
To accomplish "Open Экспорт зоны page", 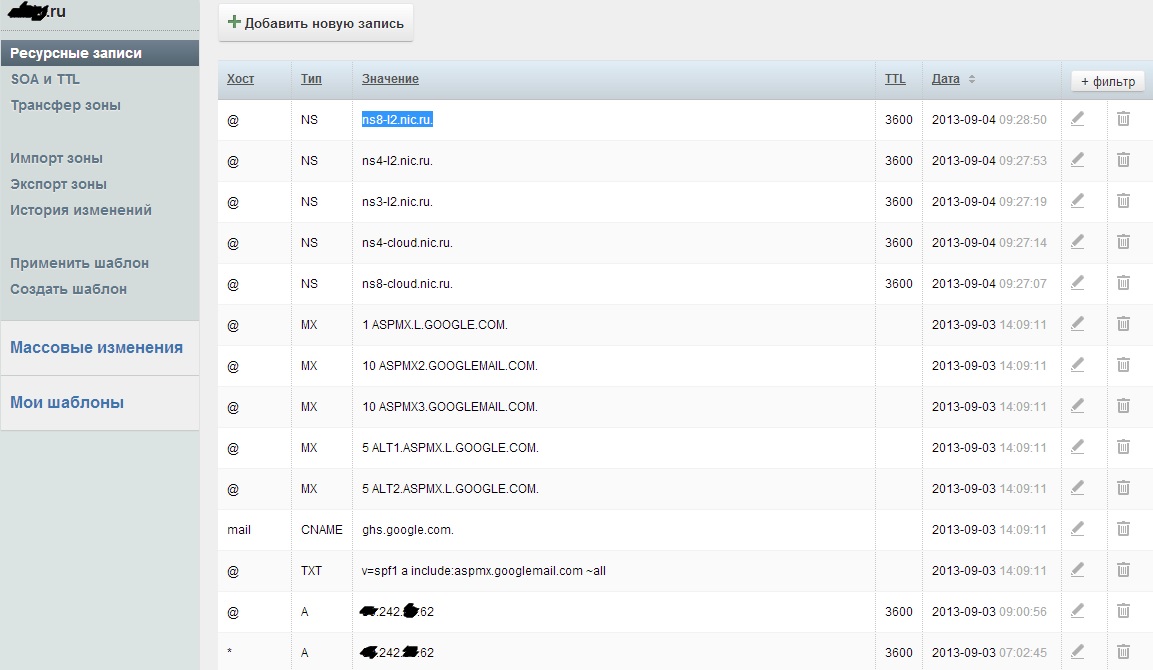I will 58,184.
